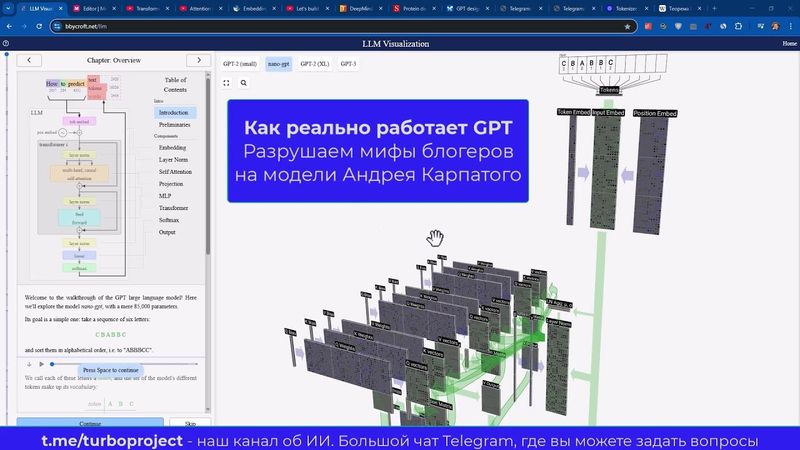Screen dimensions: 800x450
Task: Open the MLP chapter link
Action: (x=165, y=196)
